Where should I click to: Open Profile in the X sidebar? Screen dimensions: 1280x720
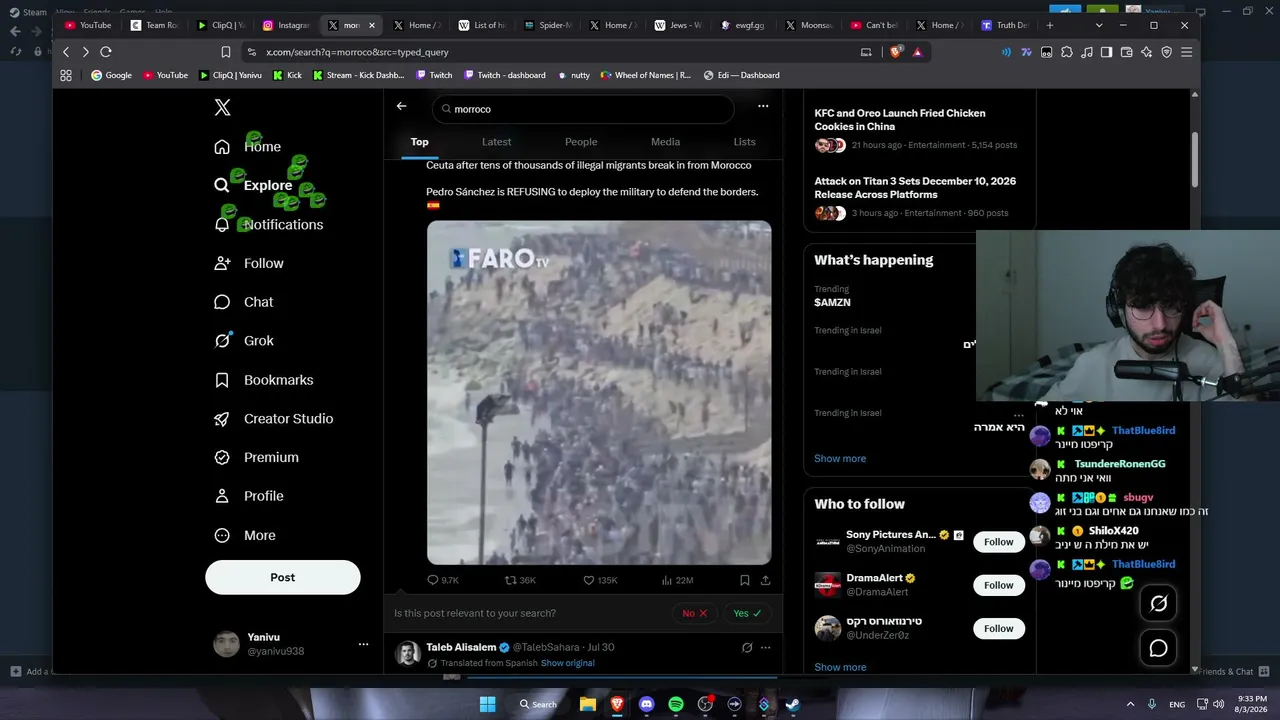click(249, 496)
